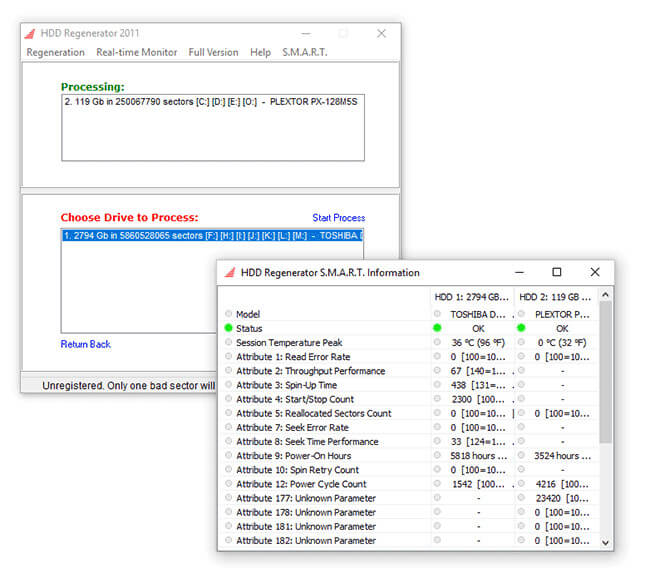Screen dimensions: 650x588
Task: Close the S.M.A.R.T. Information window
Action: pos(595,272)
